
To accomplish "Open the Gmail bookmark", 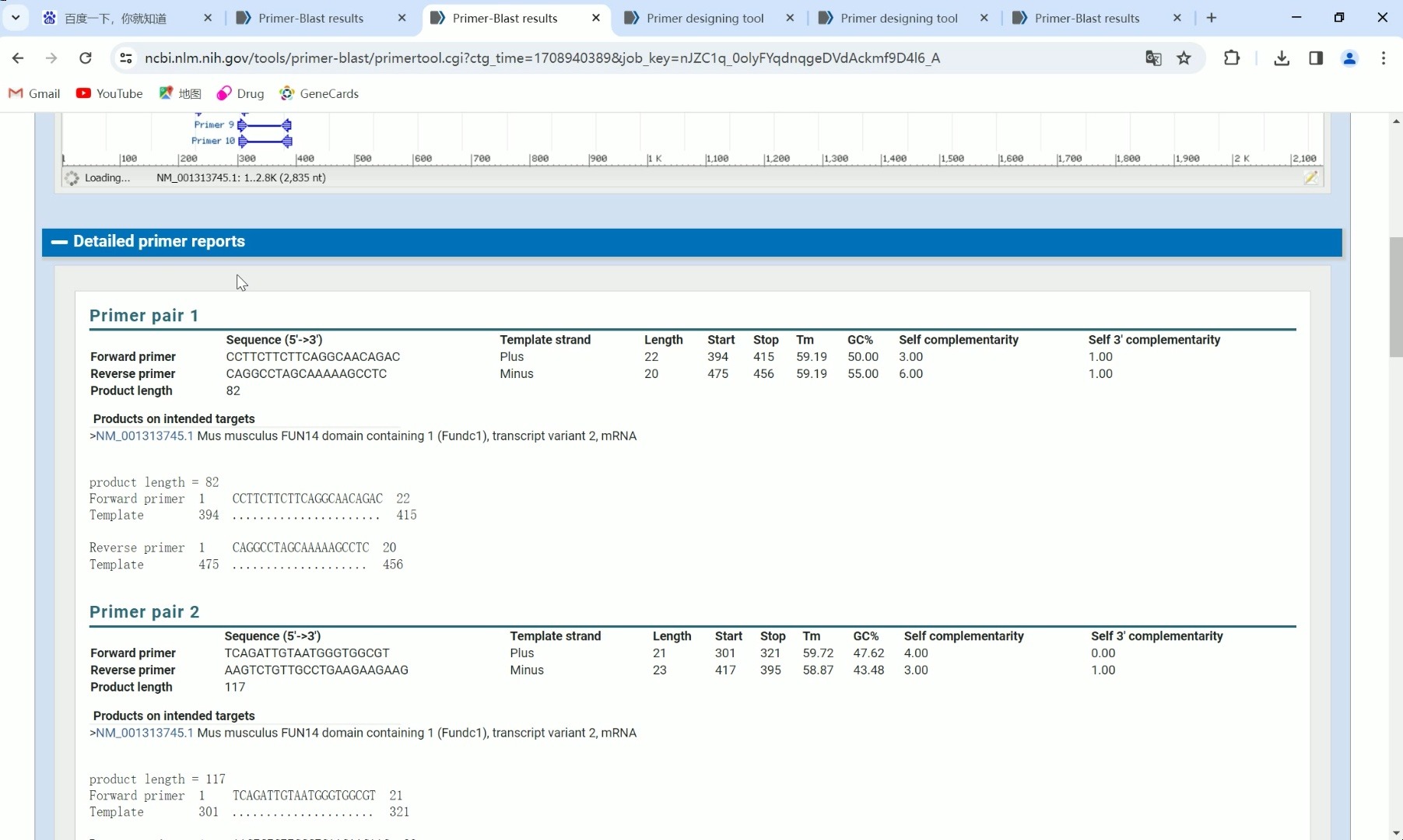I will click(x=34, y=93).
